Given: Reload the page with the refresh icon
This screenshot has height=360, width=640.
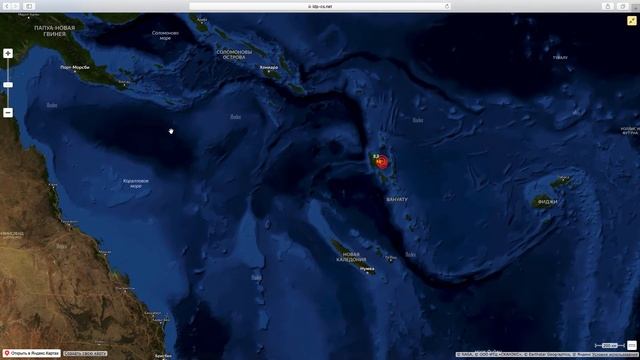Looking at the screenshot, I should (x=447, y=6).
